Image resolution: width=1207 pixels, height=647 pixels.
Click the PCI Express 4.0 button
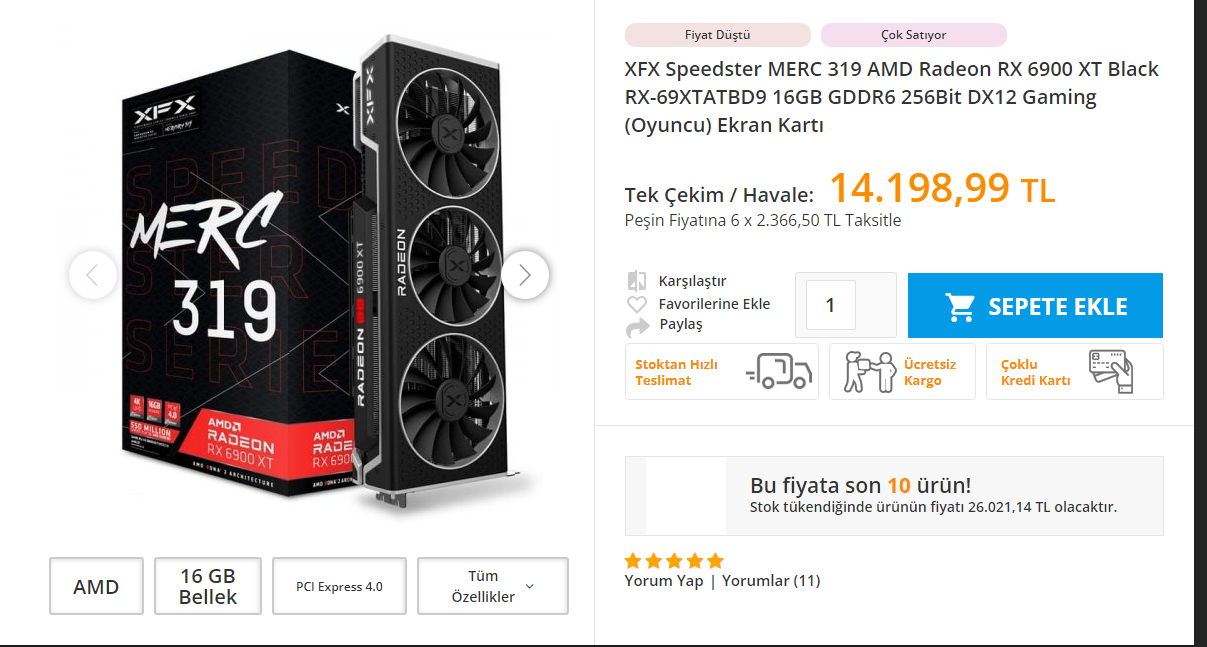(x=339, y=586)
